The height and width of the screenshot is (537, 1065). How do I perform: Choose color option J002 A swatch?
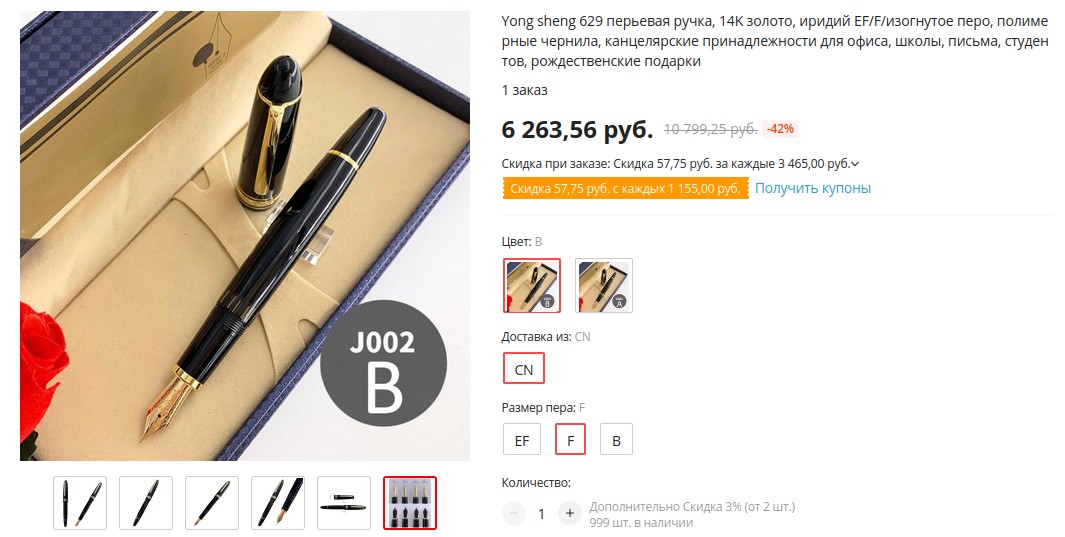click(x=604, y=285)
